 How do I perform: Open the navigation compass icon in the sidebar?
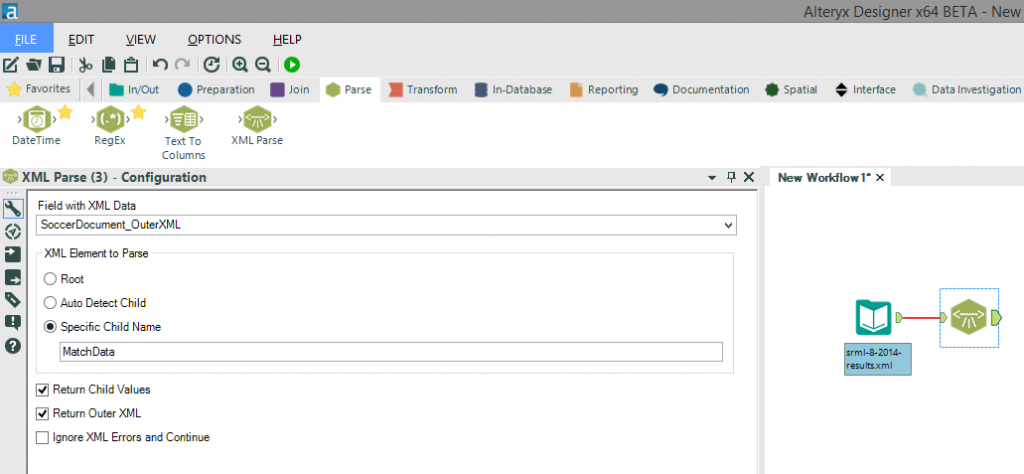tap(13, 231)
